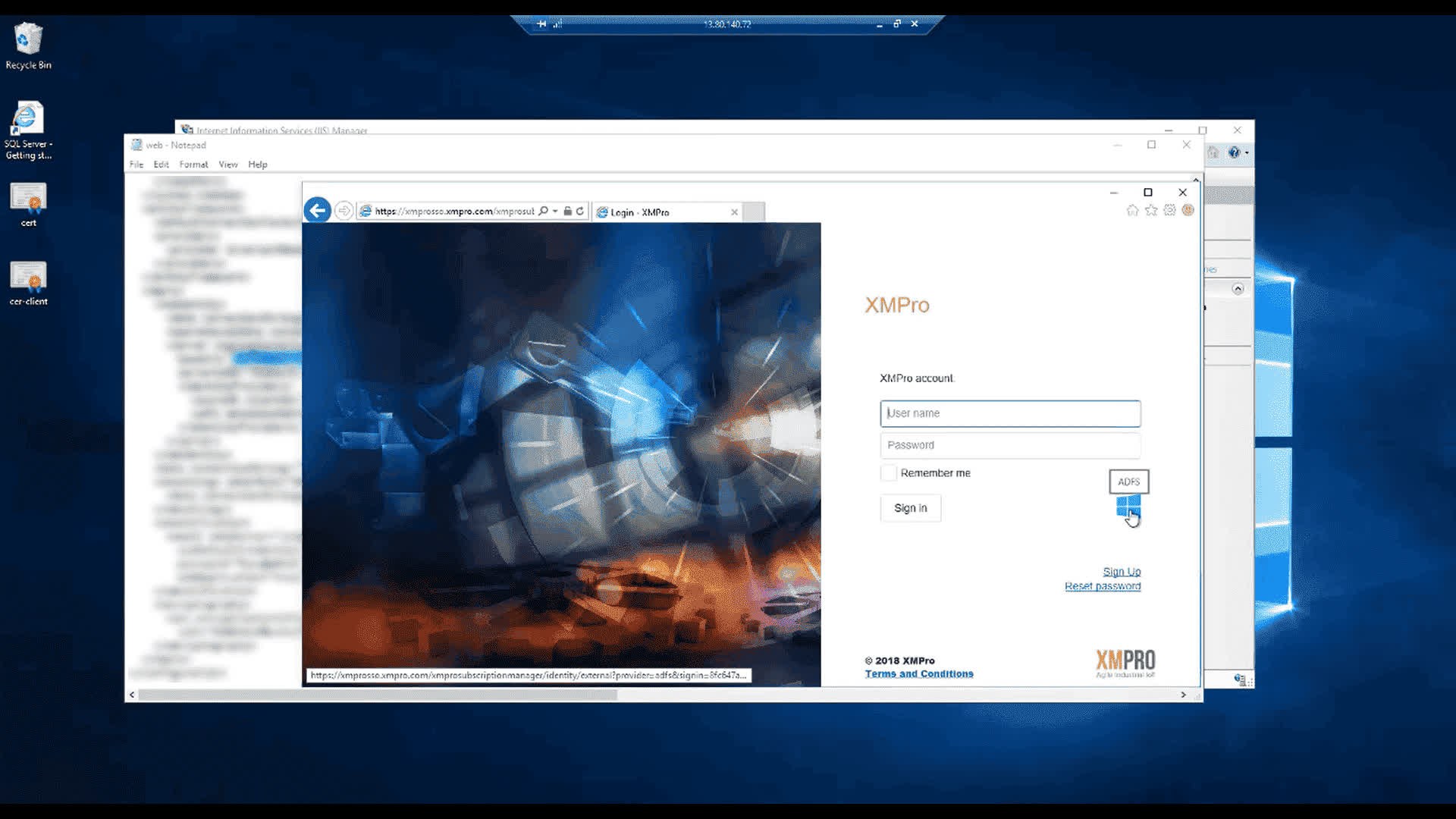Open the browser Home icon

tap(1132, 210)
